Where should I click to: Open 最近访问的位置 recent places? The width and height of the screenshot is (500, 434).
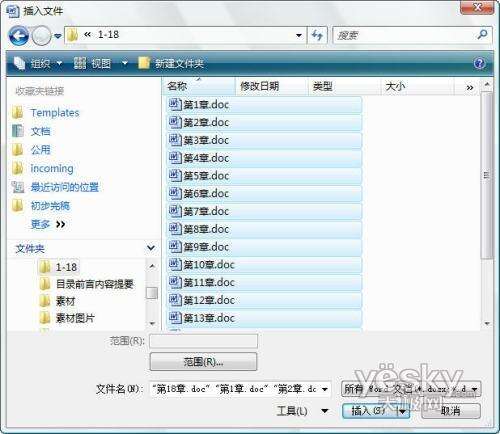pos(65,187)
